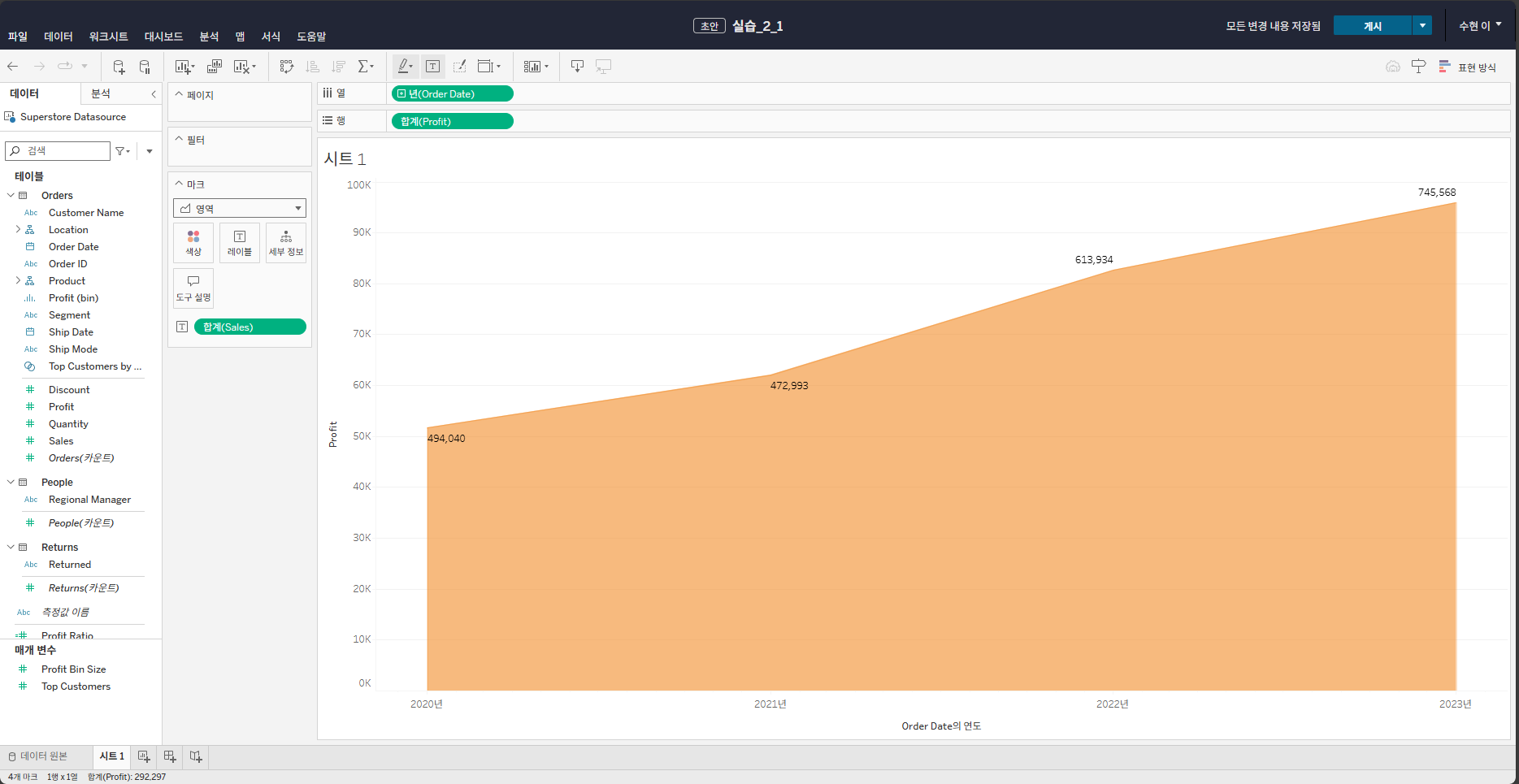Click the 게시 publish button
The image size is (1519, 784).
(1373, 26)
